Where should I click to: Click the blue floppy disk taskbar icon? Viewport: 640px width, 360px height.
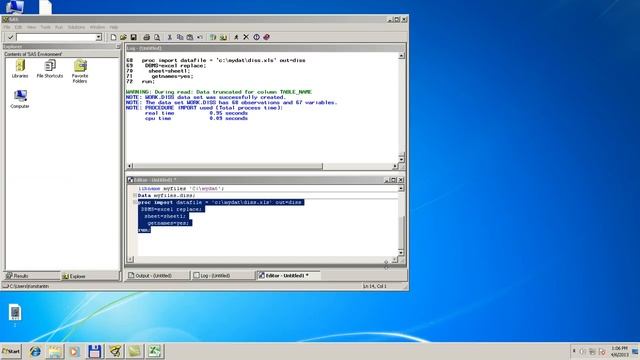click(94, 351)
